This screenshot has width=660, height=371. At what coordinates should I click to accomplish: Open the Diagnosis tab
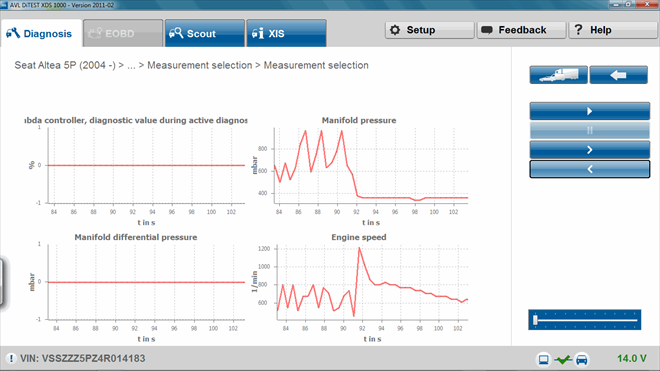41,33
